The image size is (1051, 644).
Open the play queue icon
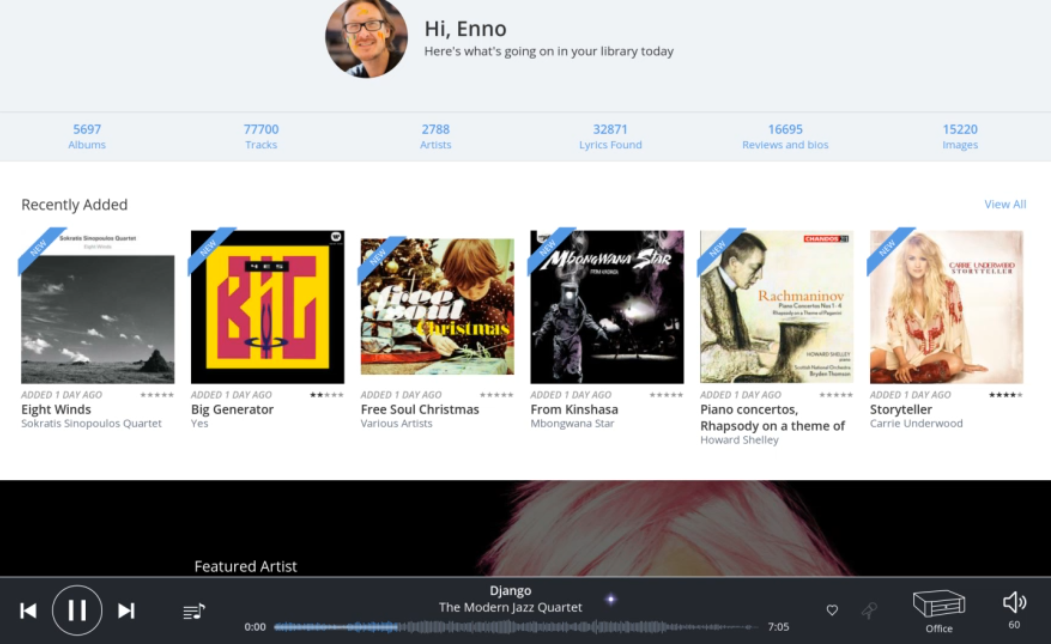[x=194, y=610]
